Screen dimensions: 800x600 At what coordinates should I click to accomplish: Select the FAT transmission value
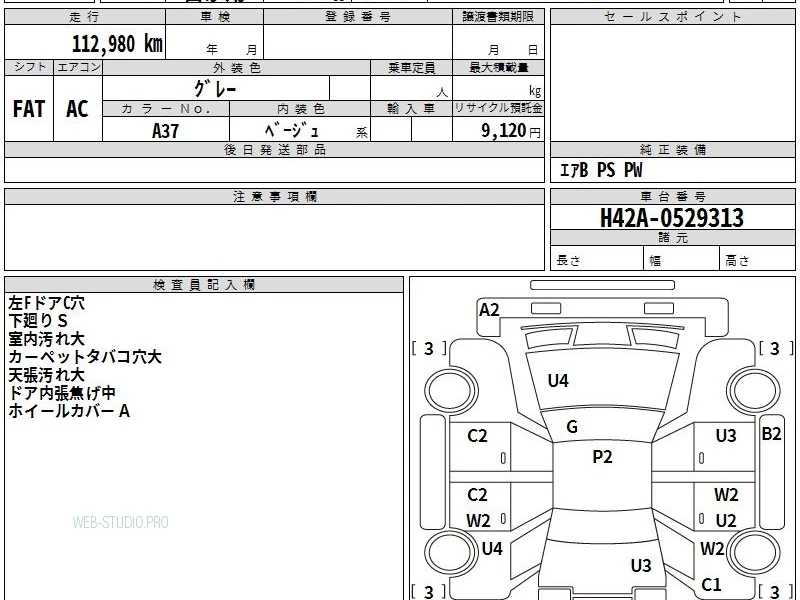coord(29,109)
